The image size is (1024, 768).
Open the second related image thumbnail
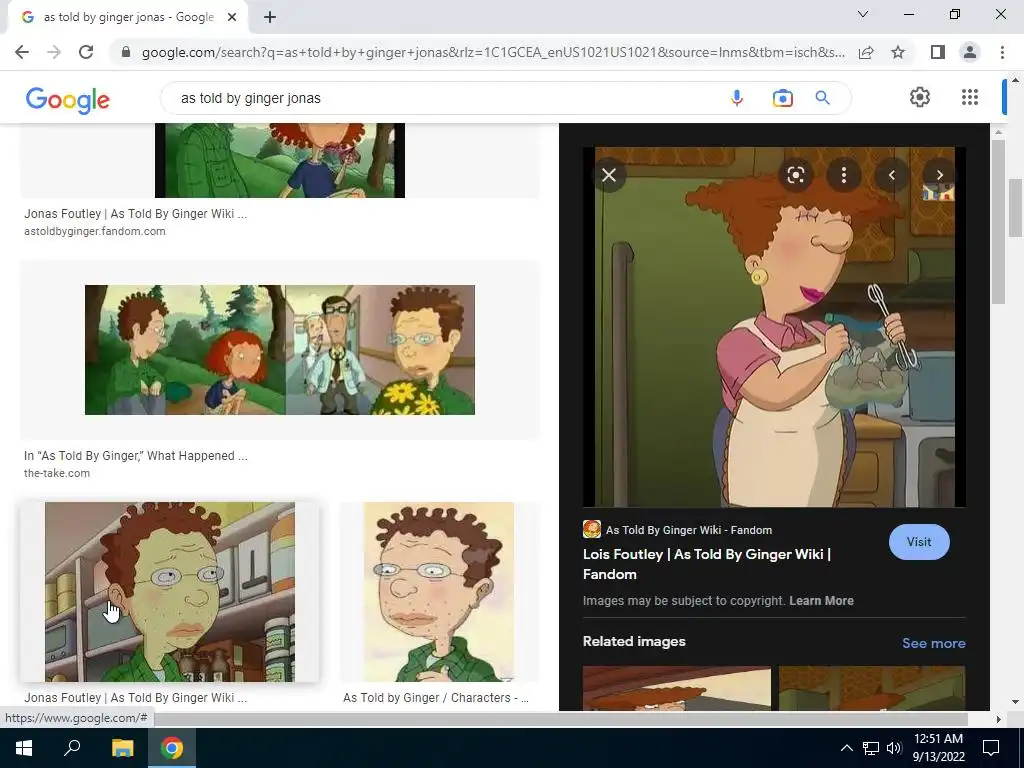point(872,688)
